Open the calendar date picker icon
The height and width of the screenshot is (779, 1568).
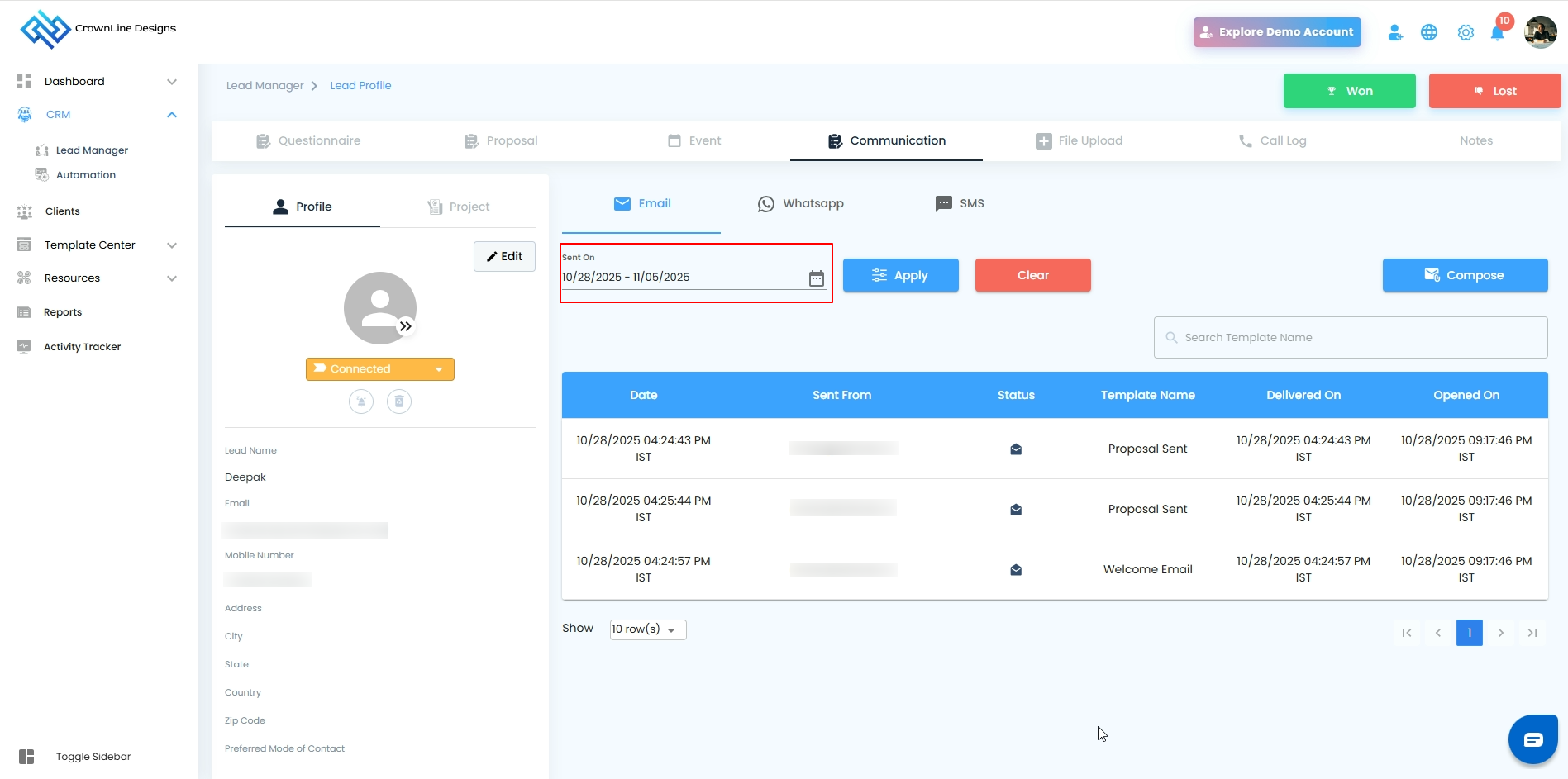pos(817,278)
